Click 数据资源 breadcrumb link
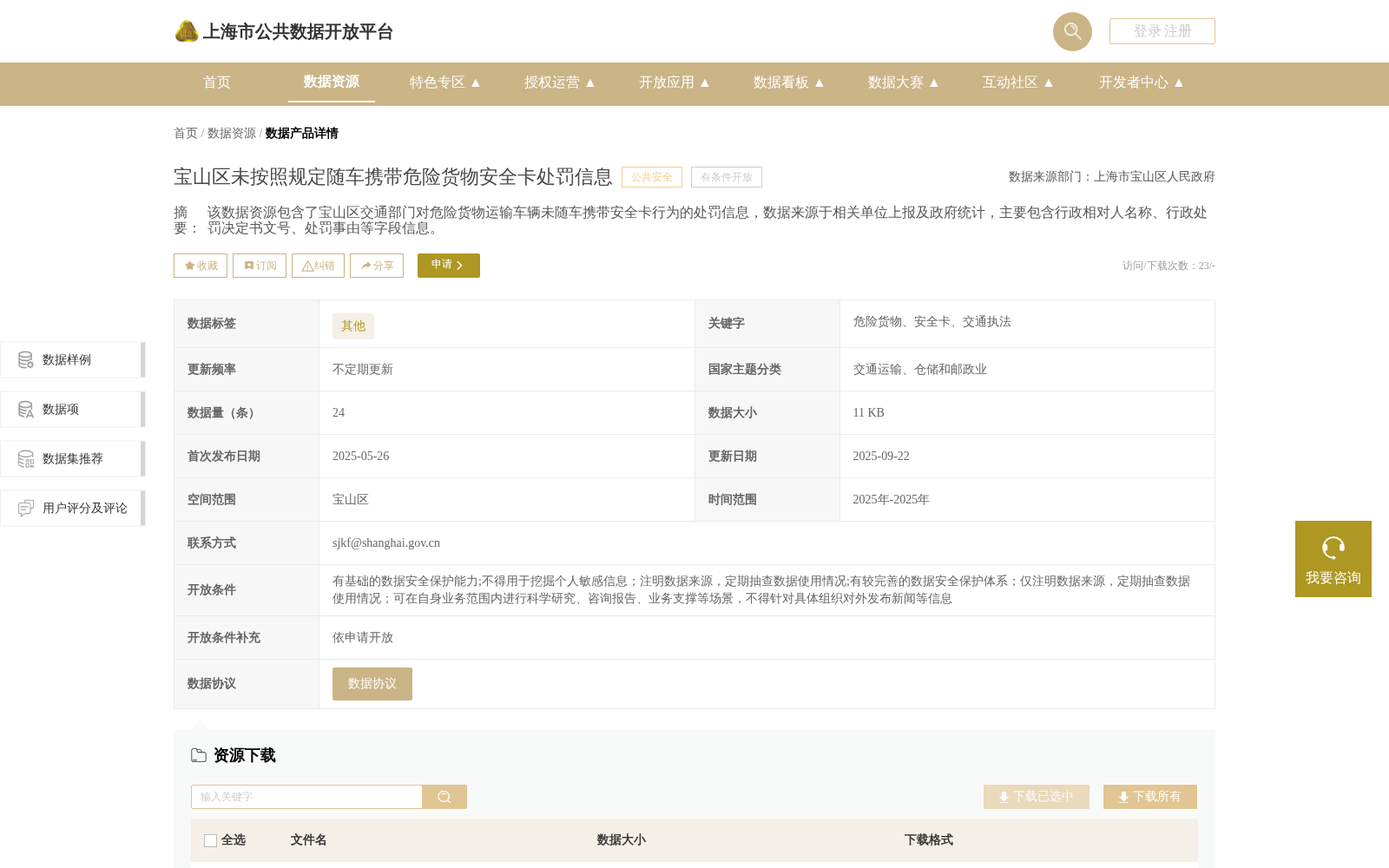The height and width of the screenshot is (868, 1389). (232, 134)
